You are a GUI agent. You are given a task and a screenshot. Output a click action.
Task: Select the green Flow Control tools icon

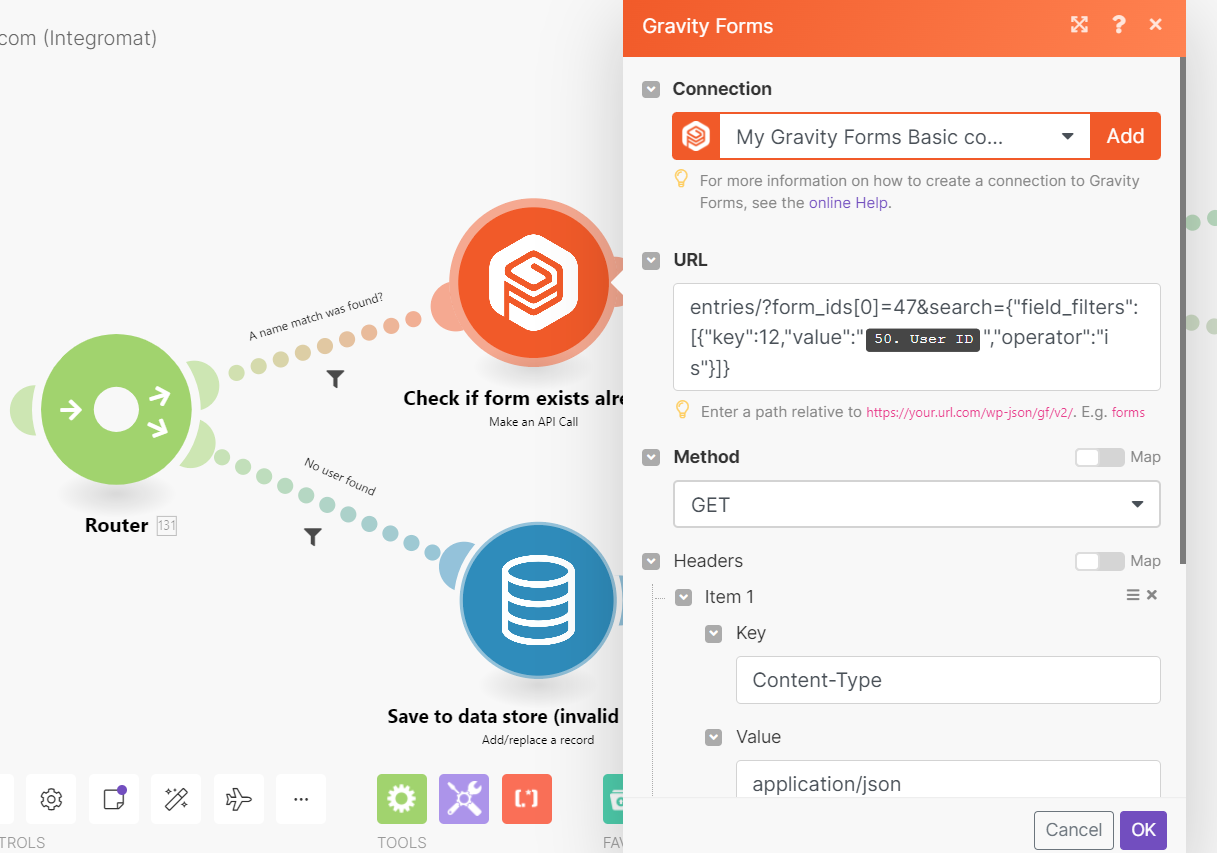click(x=401, y=799)
